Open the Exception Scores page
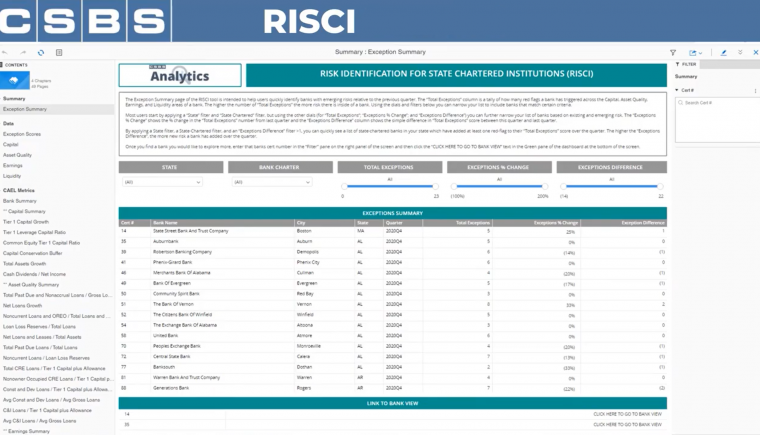Image resolution: width=760 pixels, height=435 pixels. tap(22, 134)
